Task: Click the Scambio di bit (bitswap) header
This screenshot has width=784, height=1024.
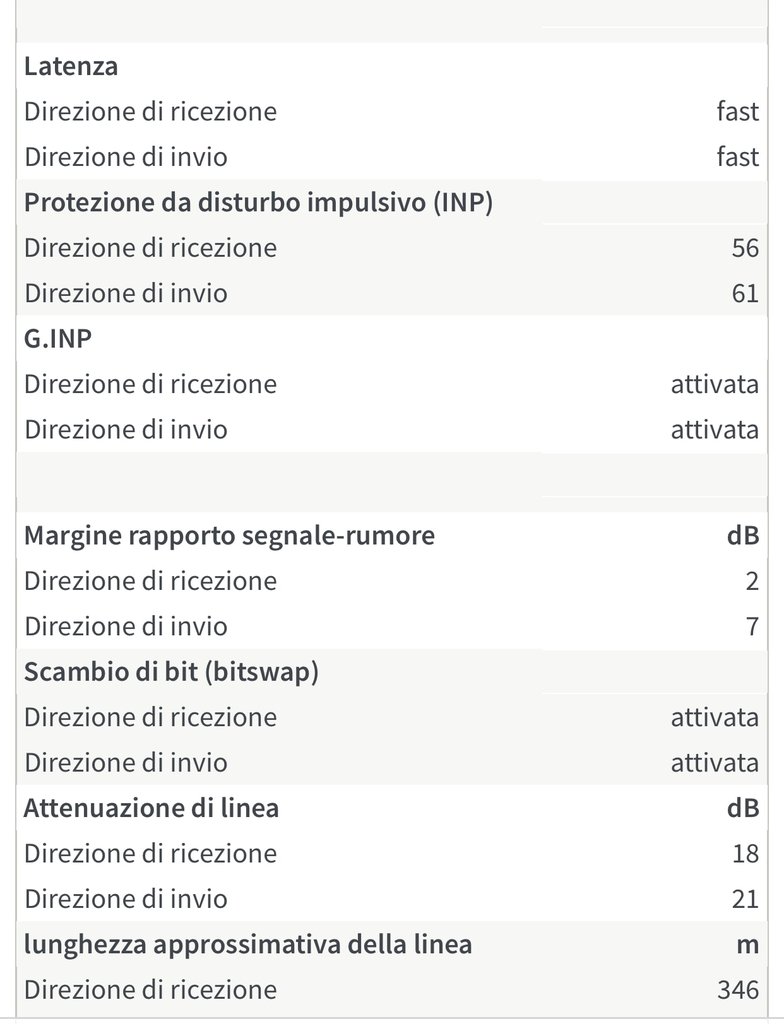Action: [171, 672]
